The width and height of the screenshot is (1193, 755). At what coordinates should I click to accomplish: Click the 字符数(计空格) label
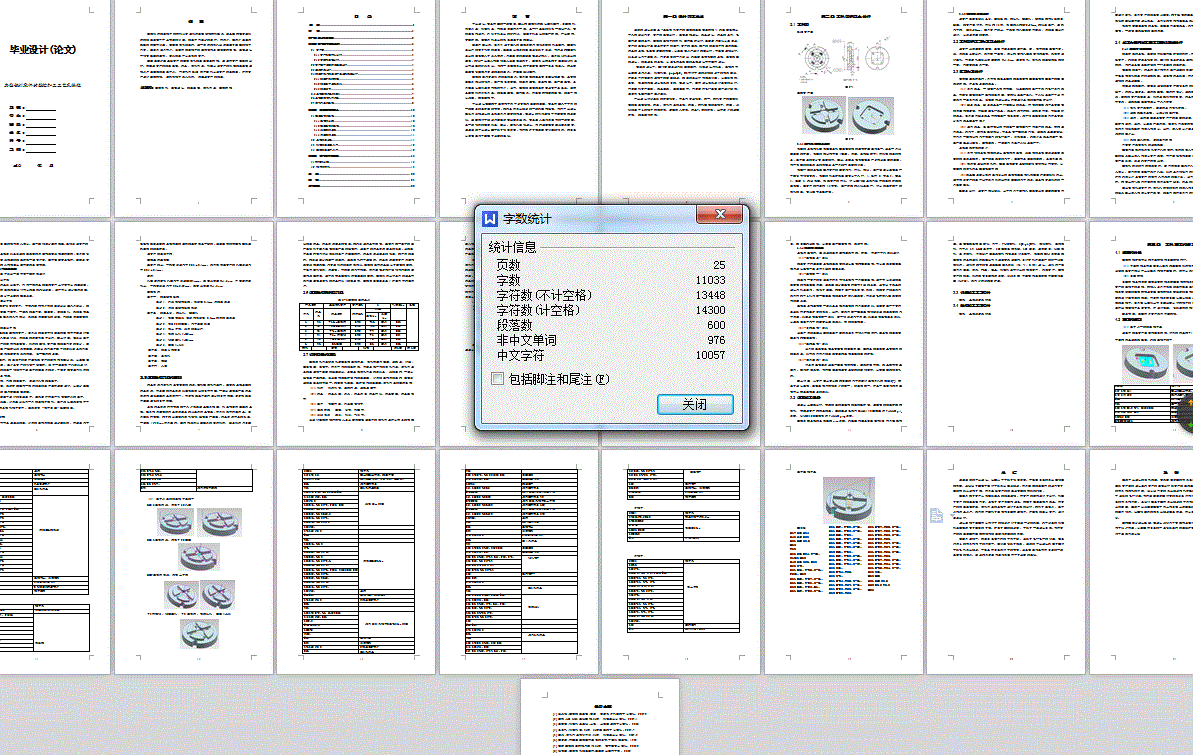(x=538, y=311)
